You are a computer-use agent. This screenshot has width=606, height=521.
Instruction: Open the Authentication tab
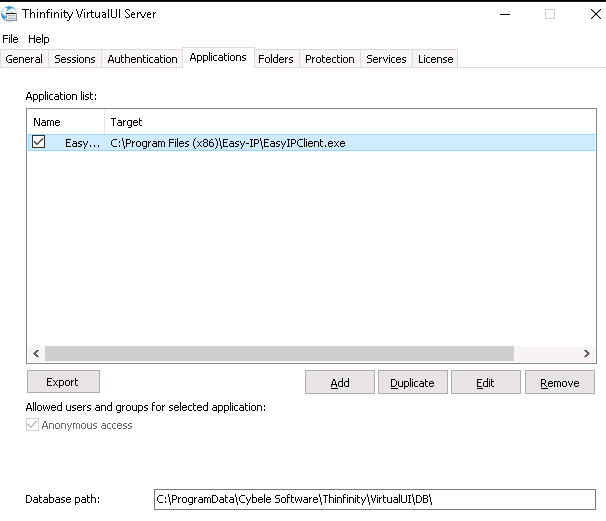142,59
